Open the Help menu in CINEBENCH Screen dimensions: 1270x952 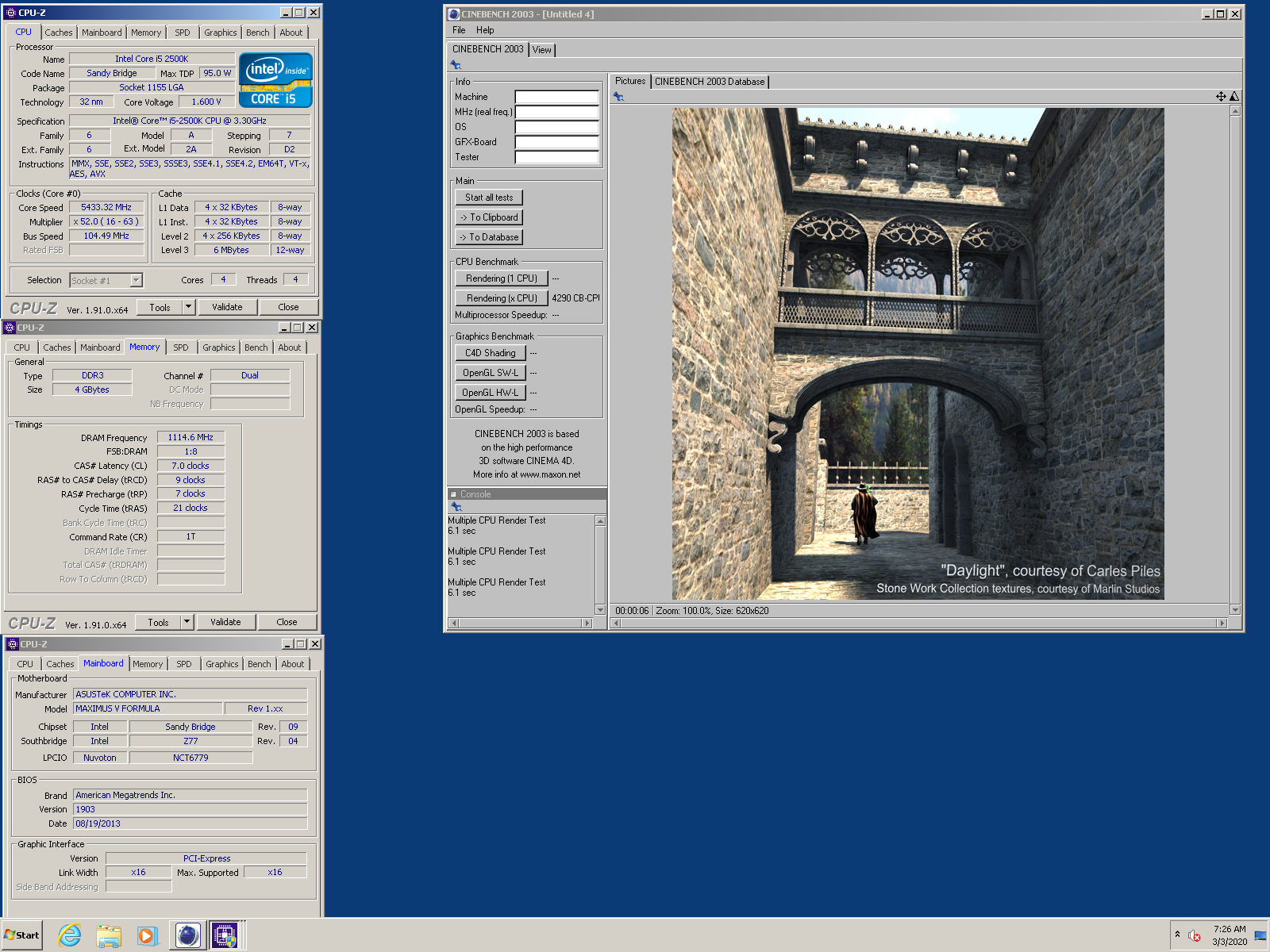pos(485,30)
